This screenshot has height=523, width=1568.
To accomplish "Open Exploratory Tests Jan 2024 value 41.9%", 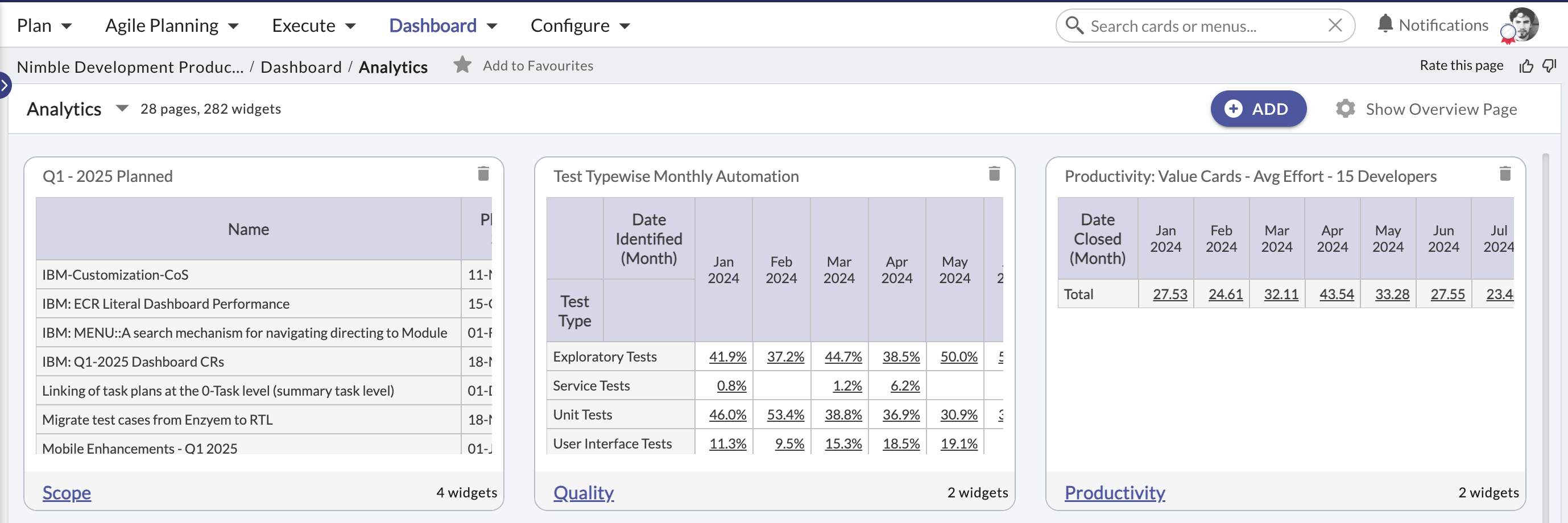I will pos(727,356).
